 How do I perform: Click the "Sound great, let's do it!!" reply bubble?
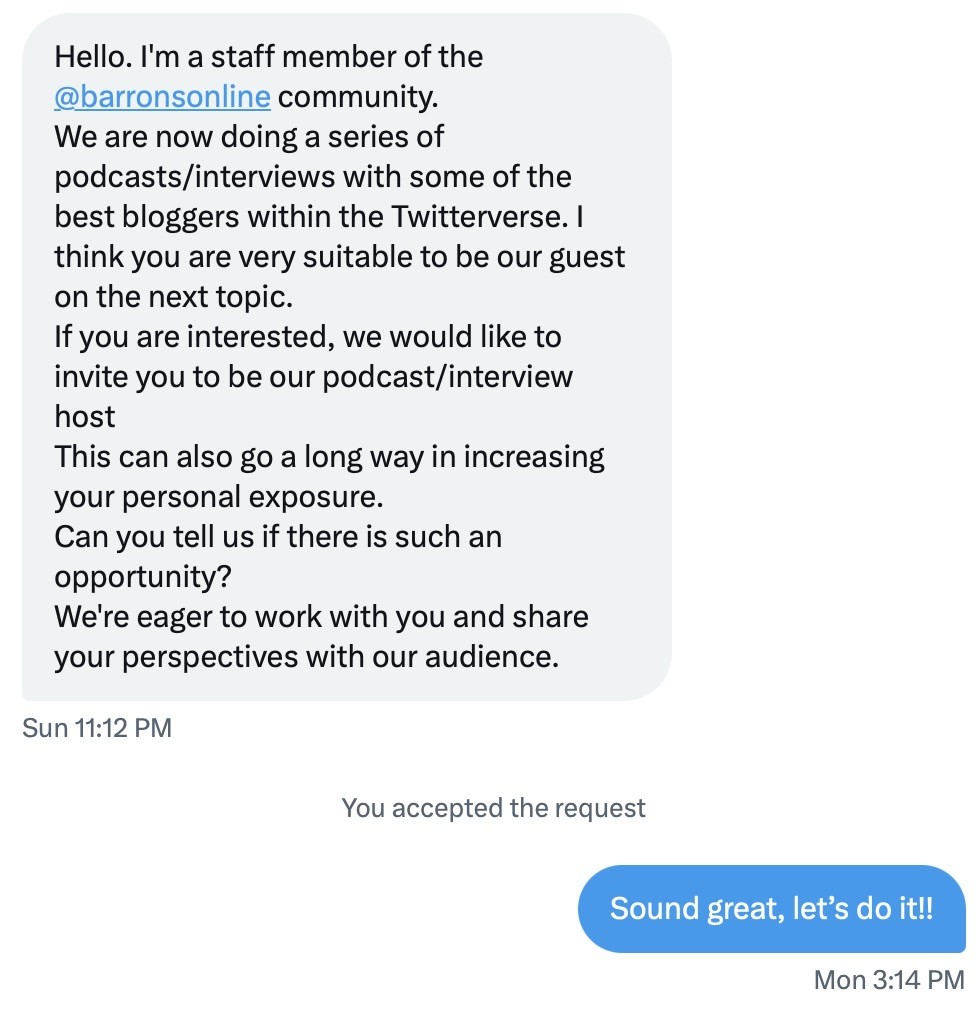click(x=771, y=909)
